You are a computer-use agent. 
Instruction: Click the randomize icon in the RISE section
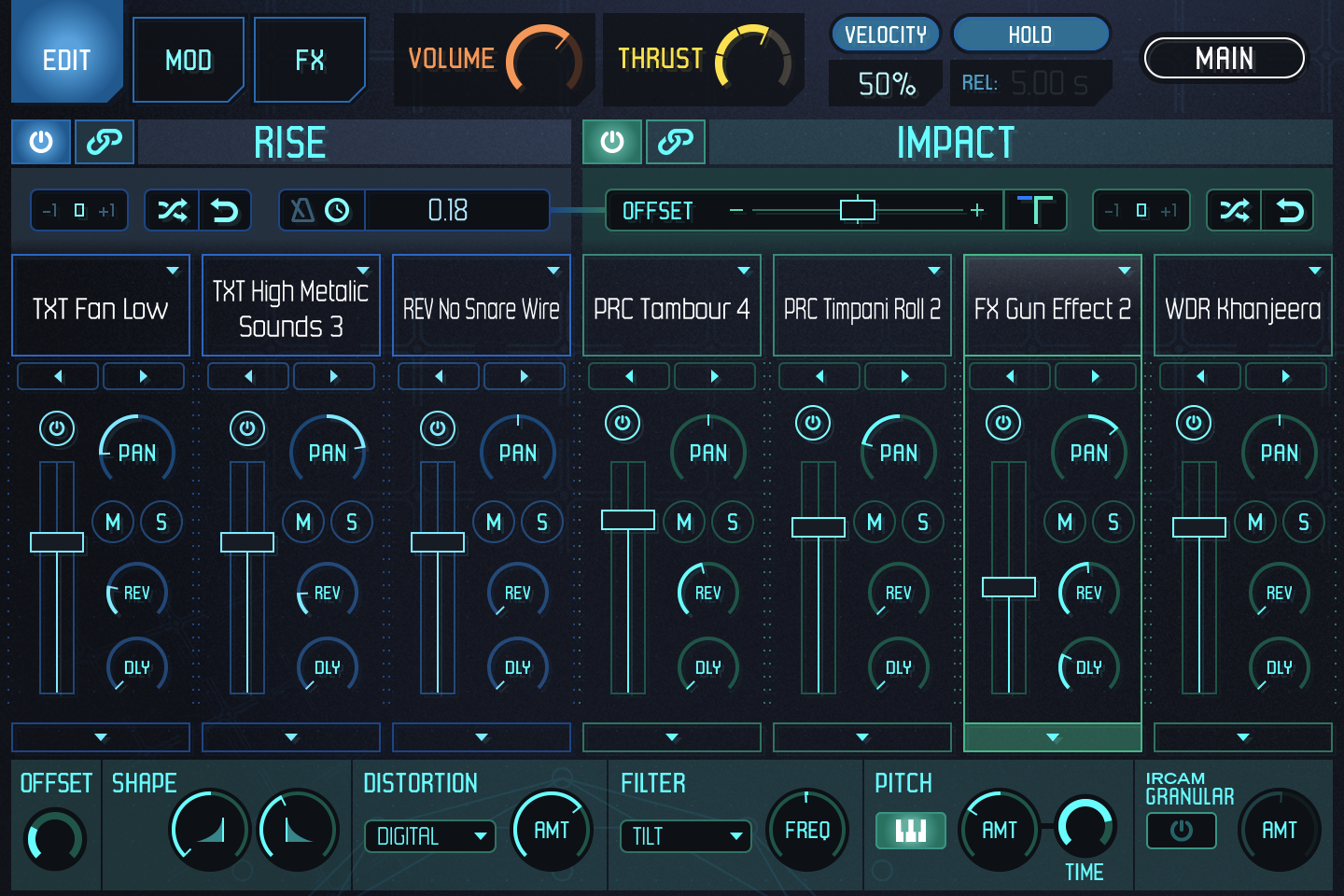point(173,210)
